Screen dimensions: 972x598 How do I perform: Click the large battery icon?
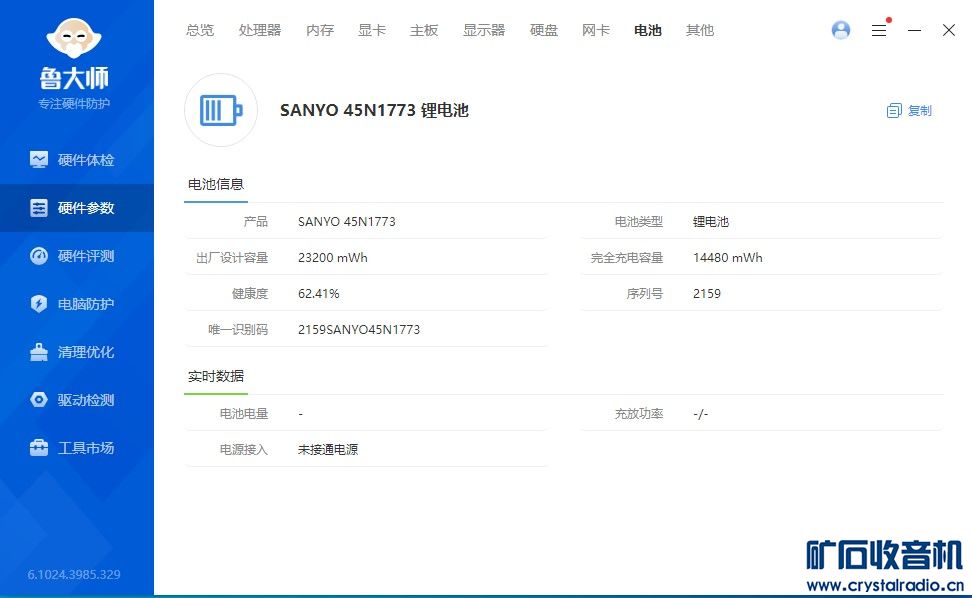221,110
